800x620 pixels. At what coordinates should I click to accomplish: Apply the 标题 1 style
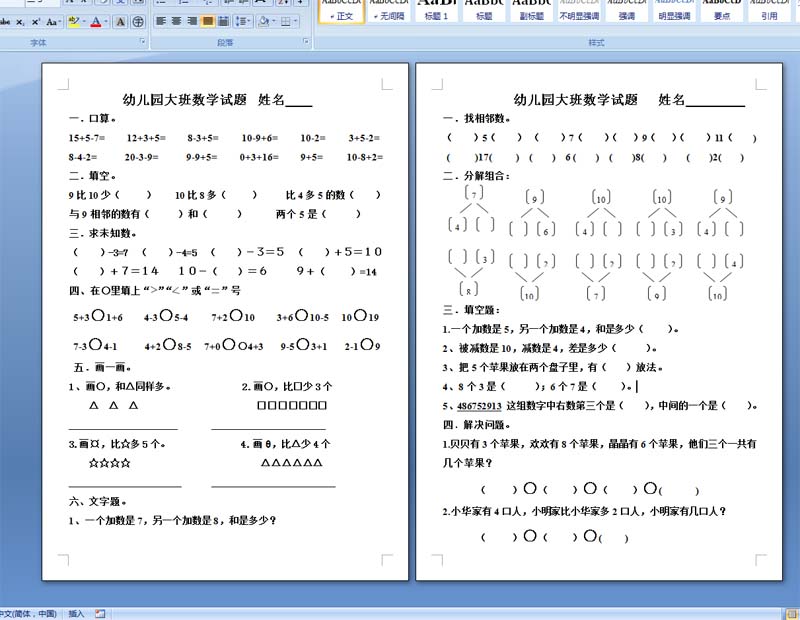(436, 11)
